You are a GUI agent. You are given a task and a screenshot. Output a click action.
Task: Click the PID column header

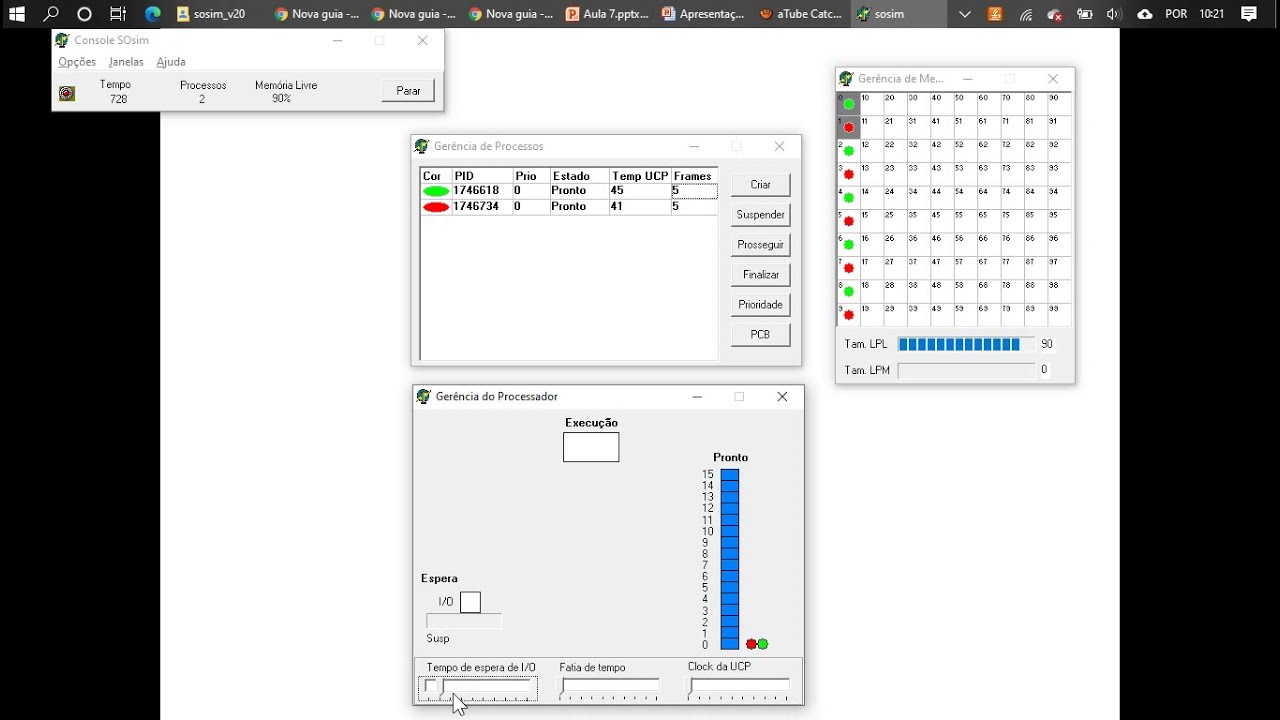pos(481,176)
